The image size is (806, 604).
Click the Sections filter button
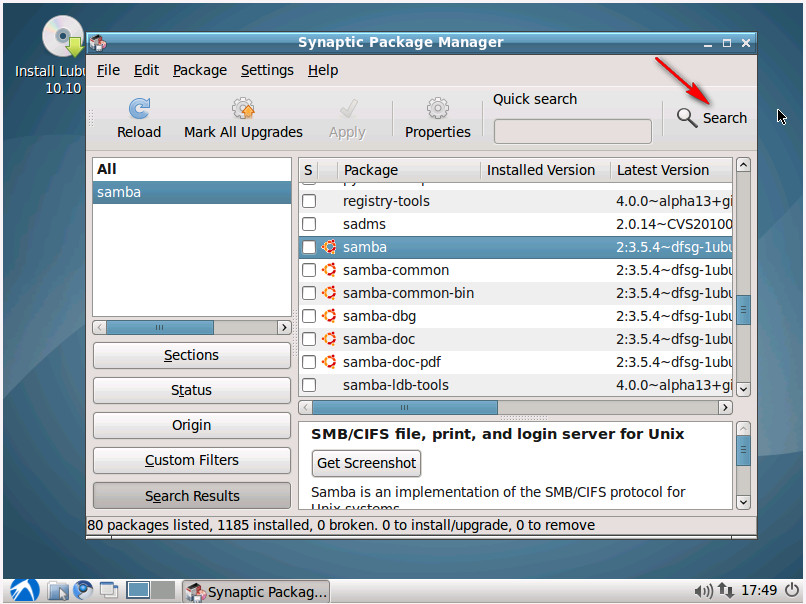(192, 355)
